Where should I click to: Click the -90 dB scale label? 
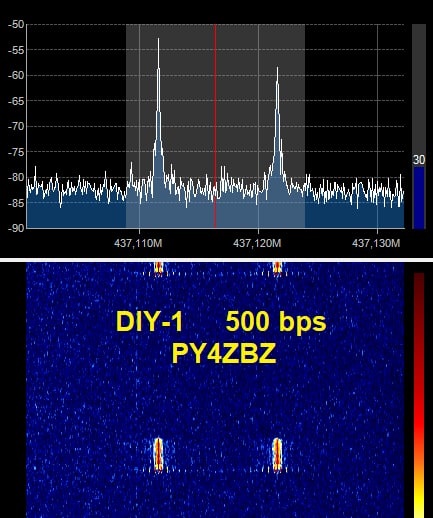coord(16,228)
